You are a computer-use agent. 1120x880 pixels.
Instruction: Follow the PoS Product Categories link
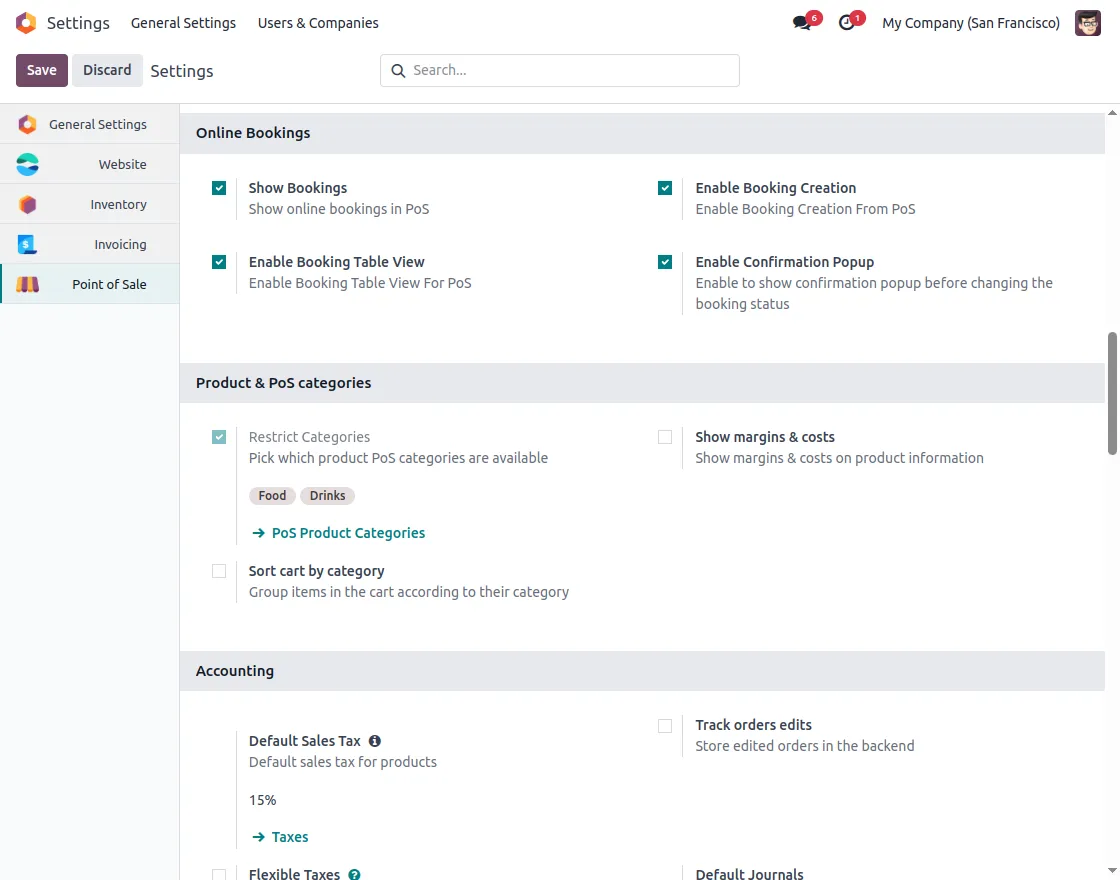pos(349,532)
